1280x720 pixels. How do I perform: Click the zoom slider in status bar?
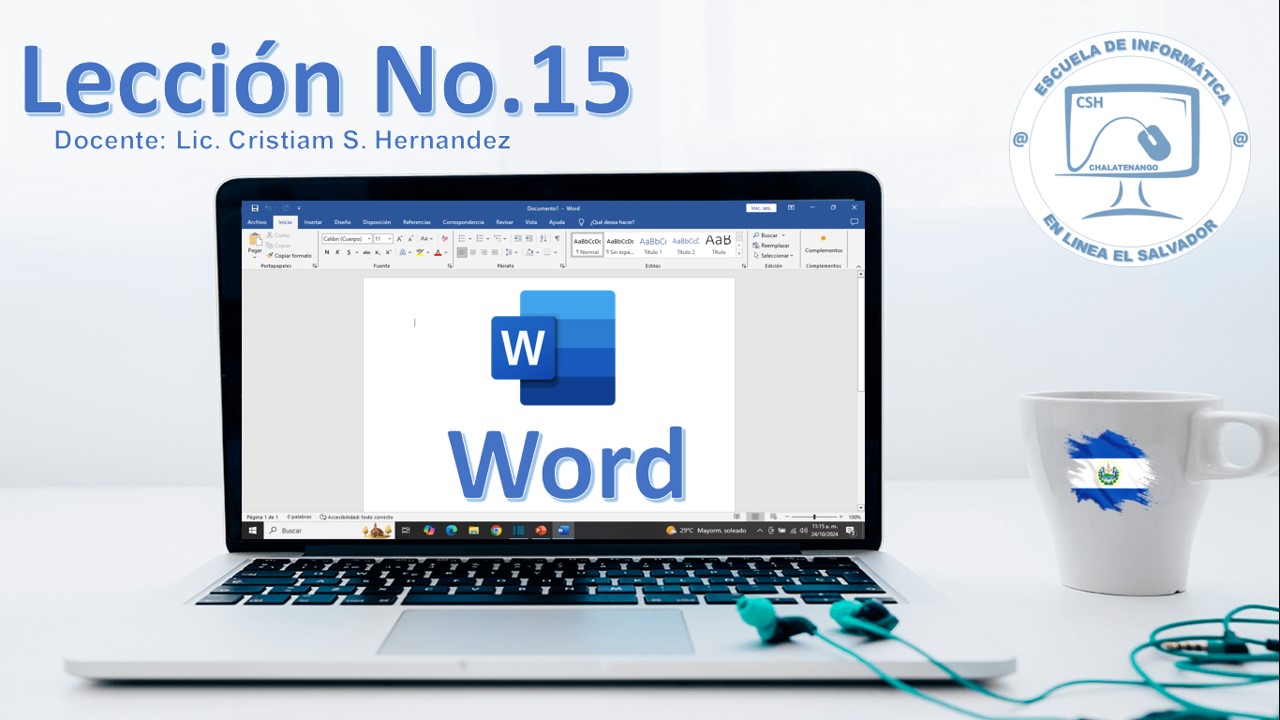tap(814, 517)
